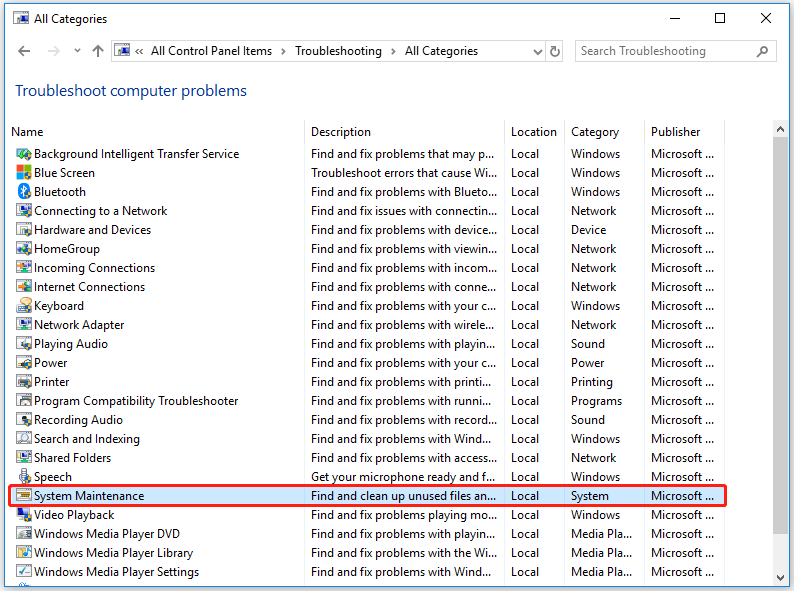The width and height of the screenshot is (794, 591).
Task: Click the Video Playback icon
Action: (24, 515)
